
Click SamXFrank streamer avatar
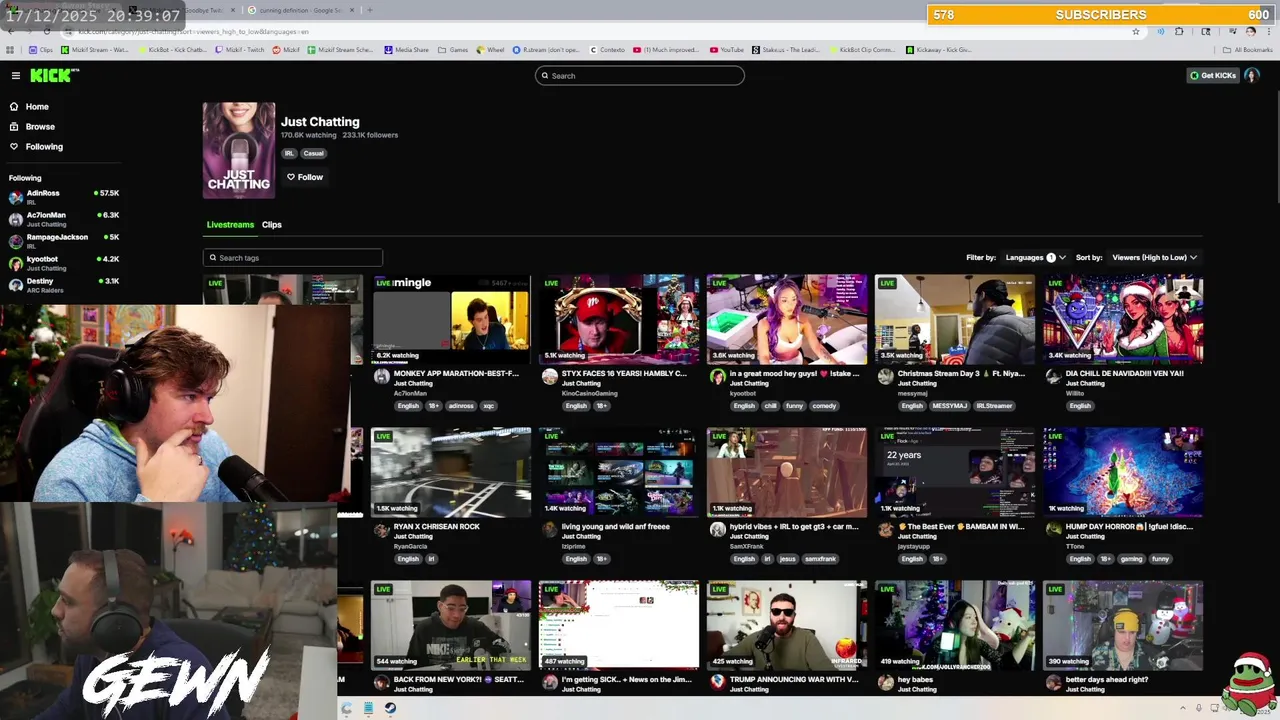pyautogui.click(x=717, y=529)
